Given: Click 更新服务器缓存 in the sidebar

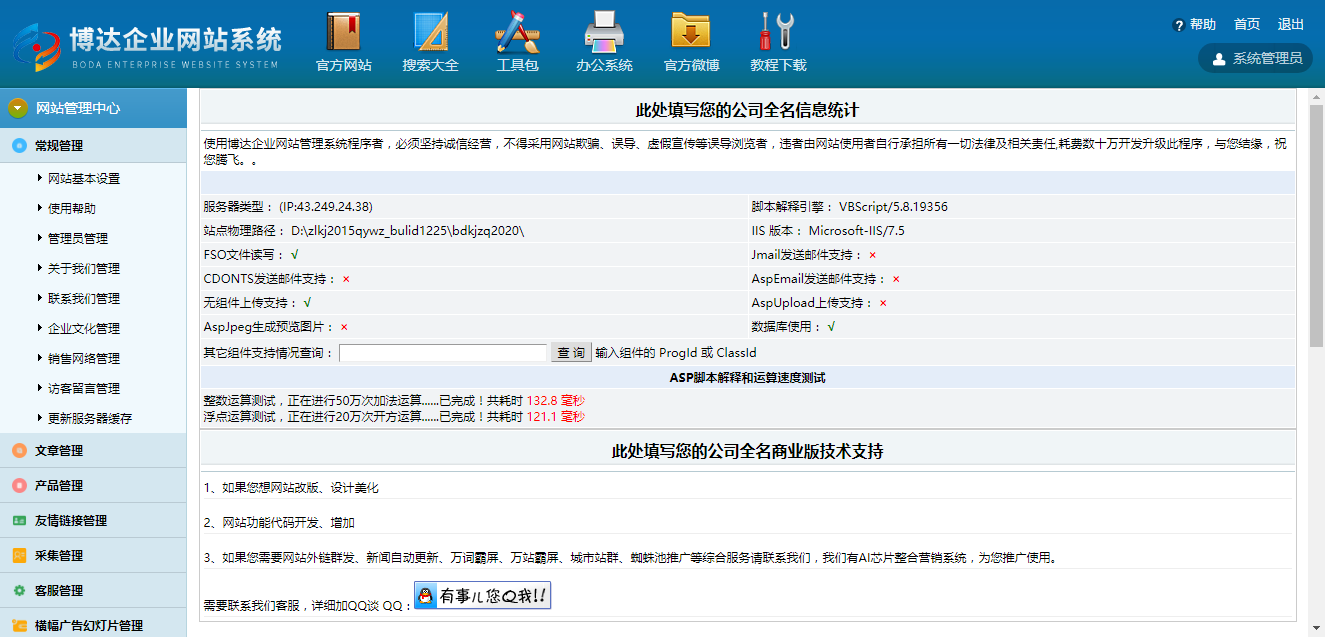Looking at the screenshot, I should tap(90, 419).
